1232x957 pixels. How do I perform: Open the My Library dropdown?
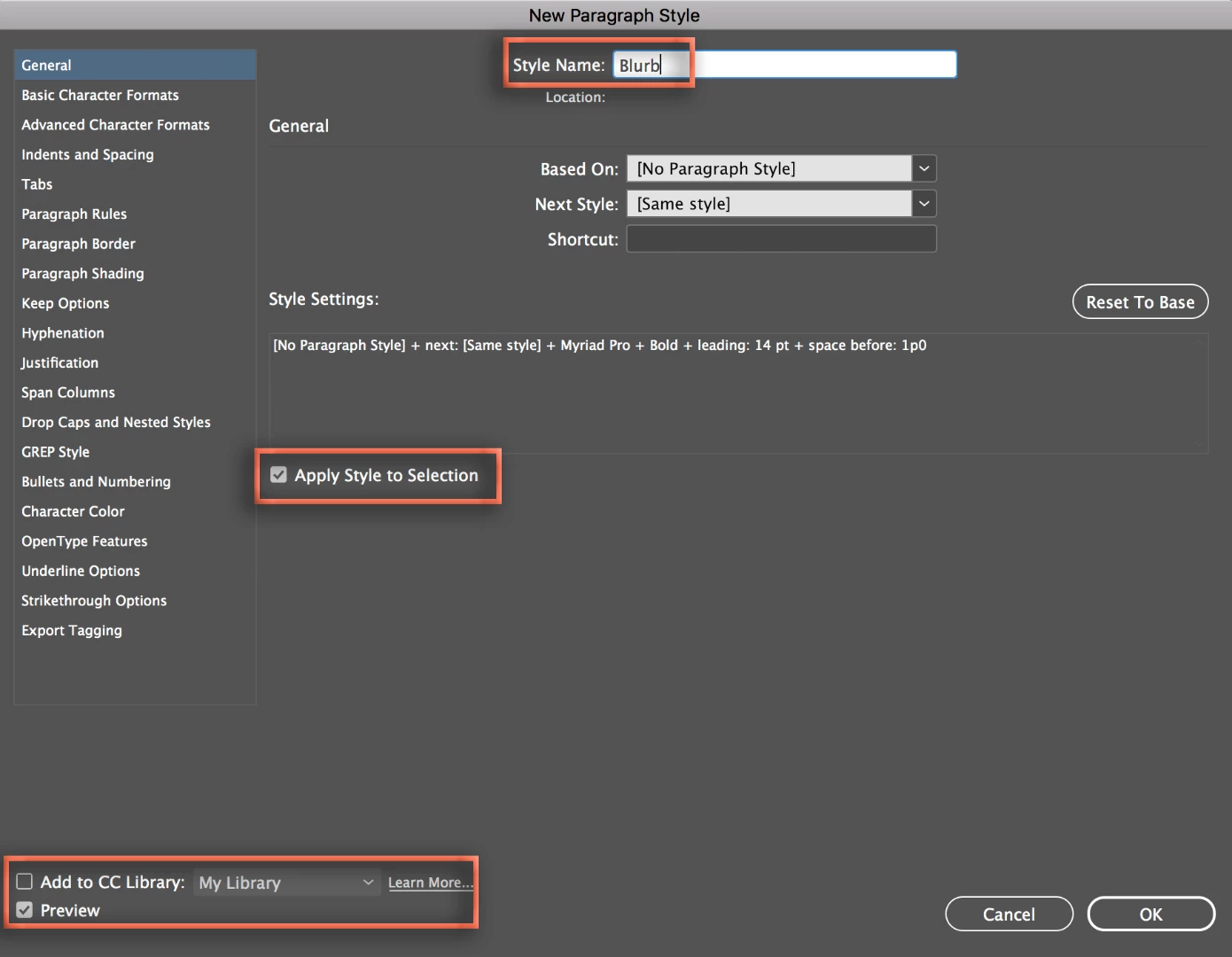point(286,883)
